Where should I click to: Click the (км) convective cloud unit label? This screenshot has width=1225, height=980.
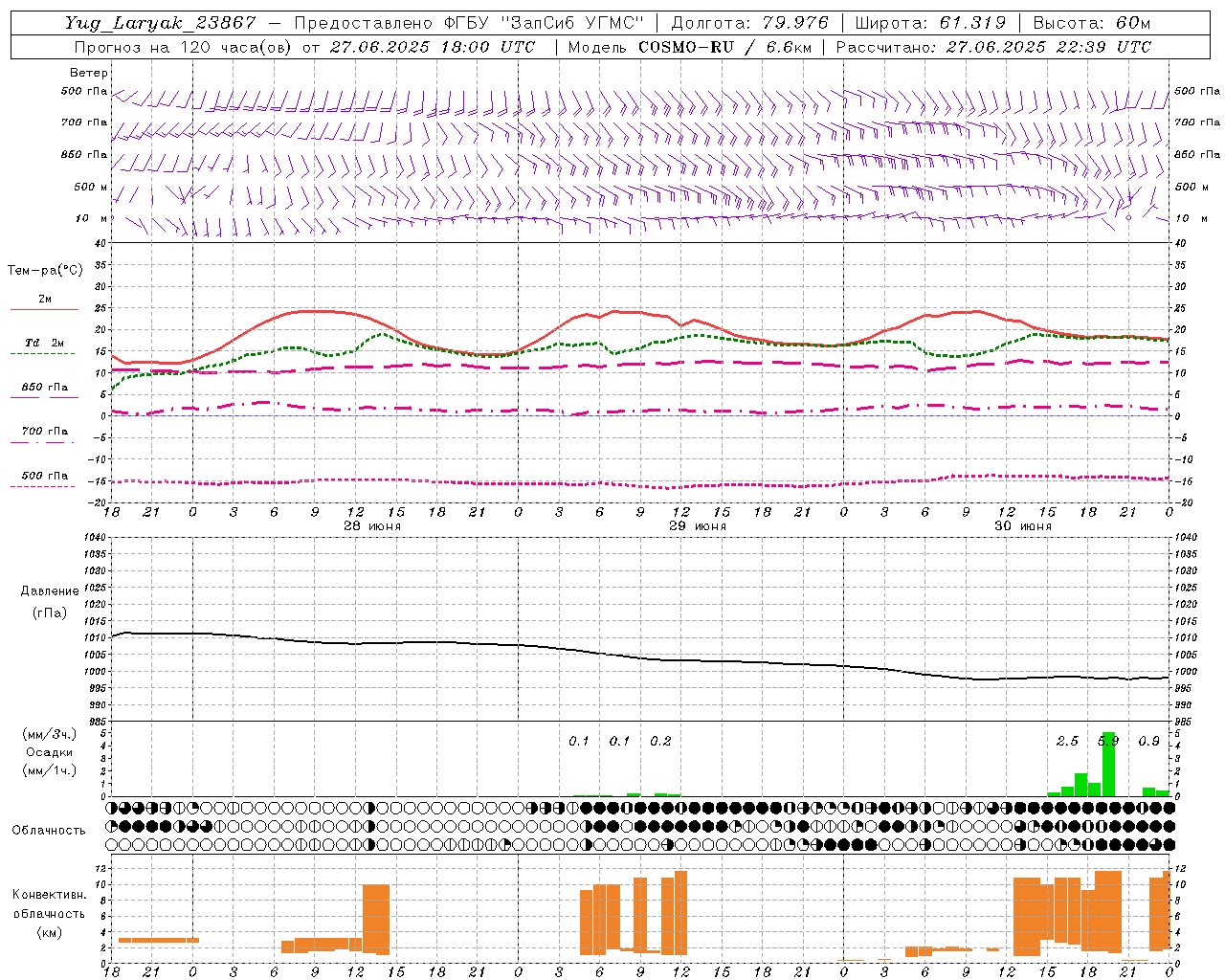coord(49,931)
